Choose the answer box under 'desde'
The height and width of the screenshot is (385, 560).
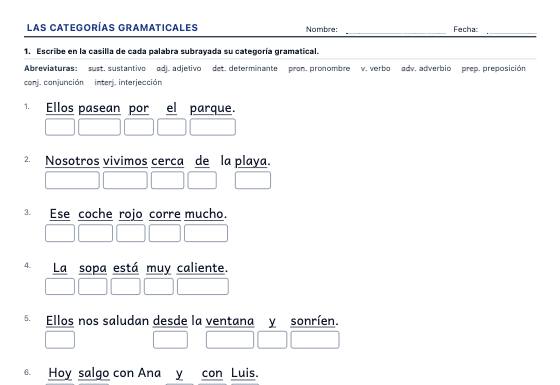pyautogui.click(x=170, y=340)
